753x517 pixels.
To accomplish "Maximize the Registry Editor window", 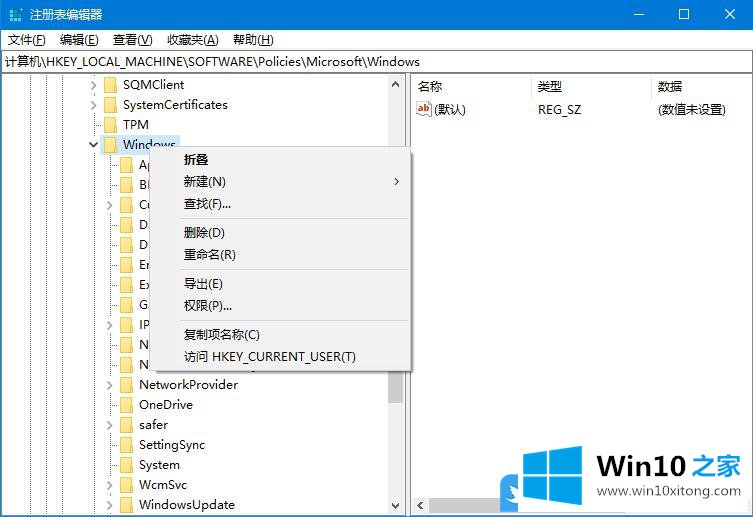I will (x=684, y=14).
